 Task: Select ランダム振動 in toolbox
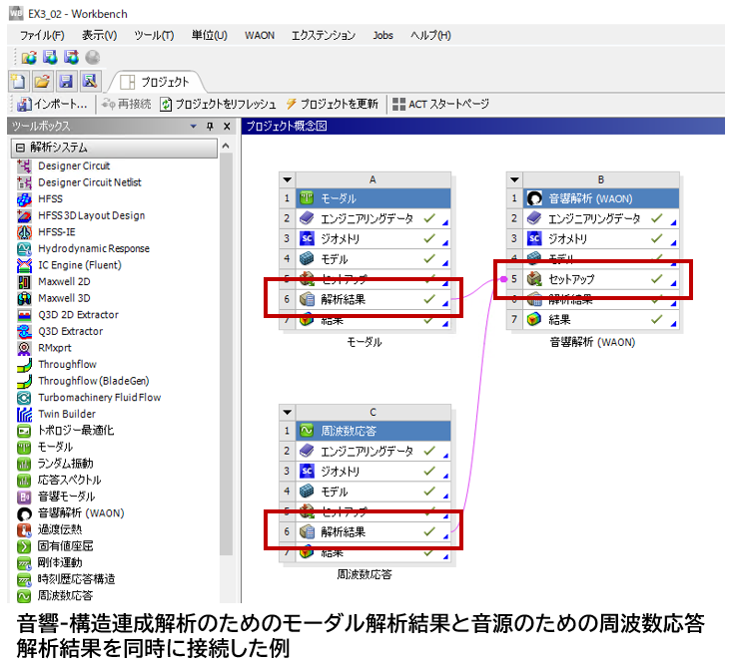[x=65, y=463]
